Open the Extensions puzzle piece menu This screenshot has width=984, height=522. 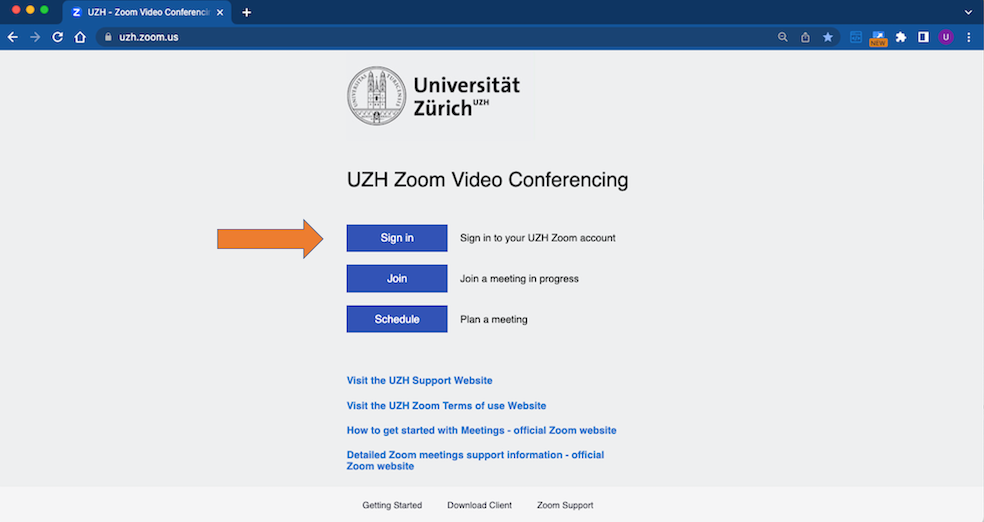tap(901, 37)
